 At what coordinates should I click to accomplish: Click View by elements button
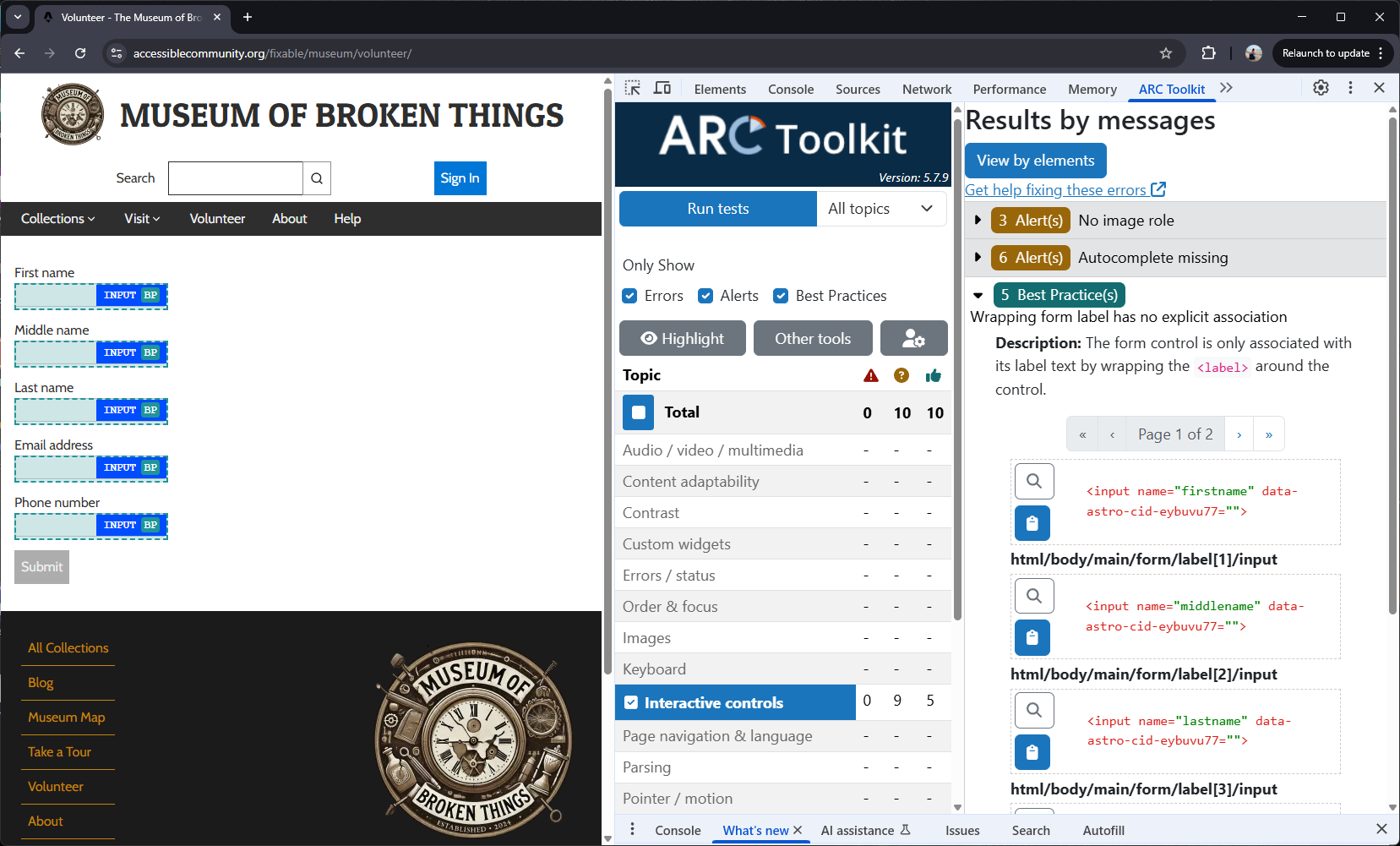(1036, 161)
